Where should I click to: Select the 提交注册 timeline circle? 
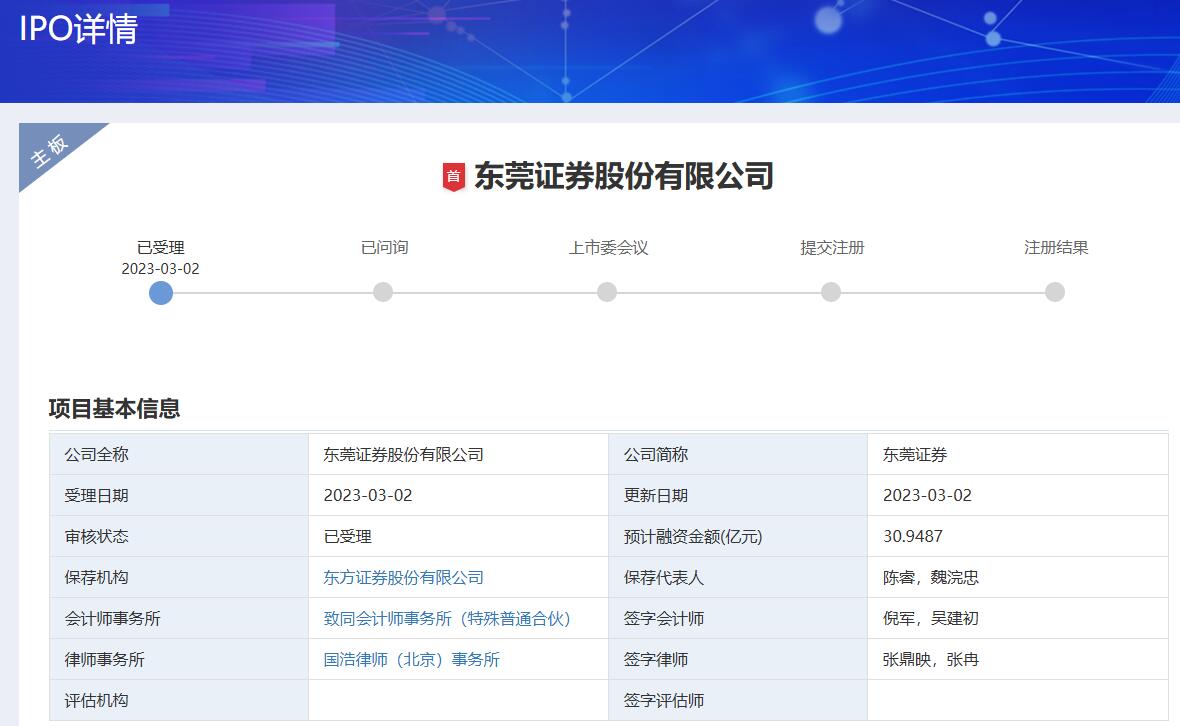[x=831, y=292]
